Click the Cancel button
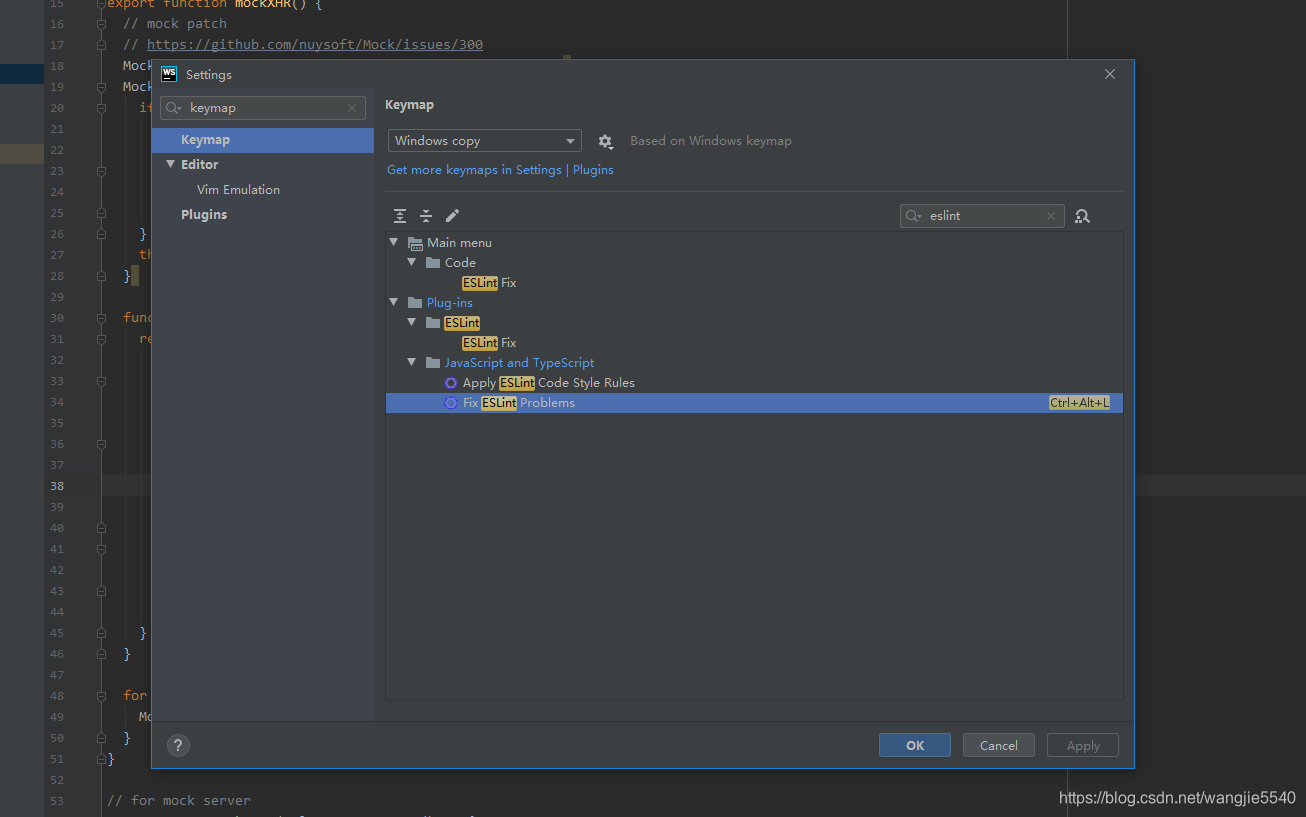The width and height of the screenshot is (1306, 817). tap(999, 745)
